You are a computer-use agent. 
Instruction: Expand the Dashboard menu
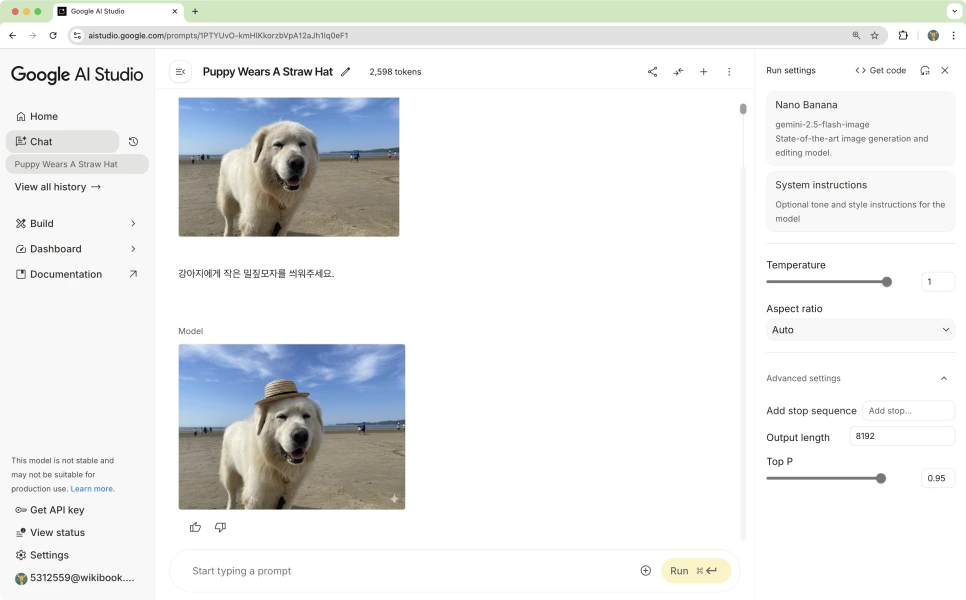76,249
